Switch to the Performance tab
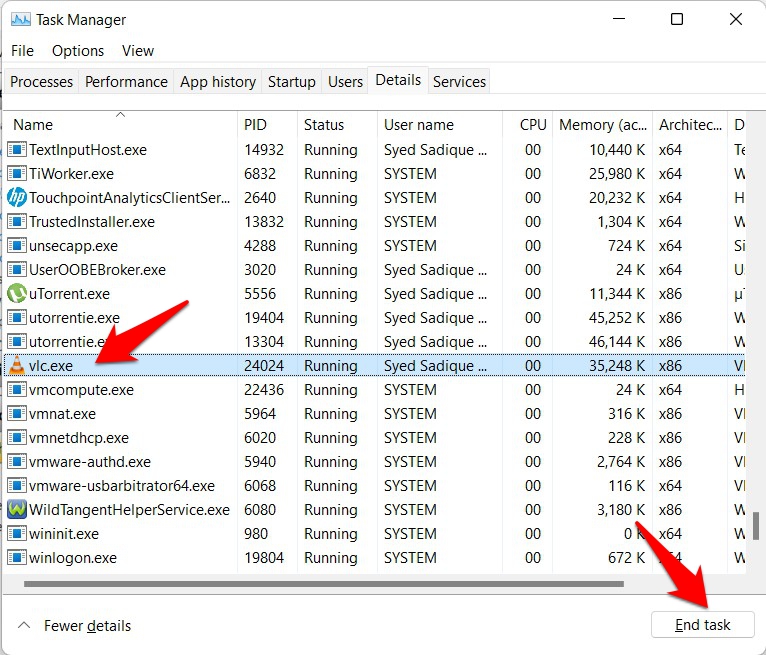Image resolution: width=766 pixels, height=655 pixels. (126, 82)
